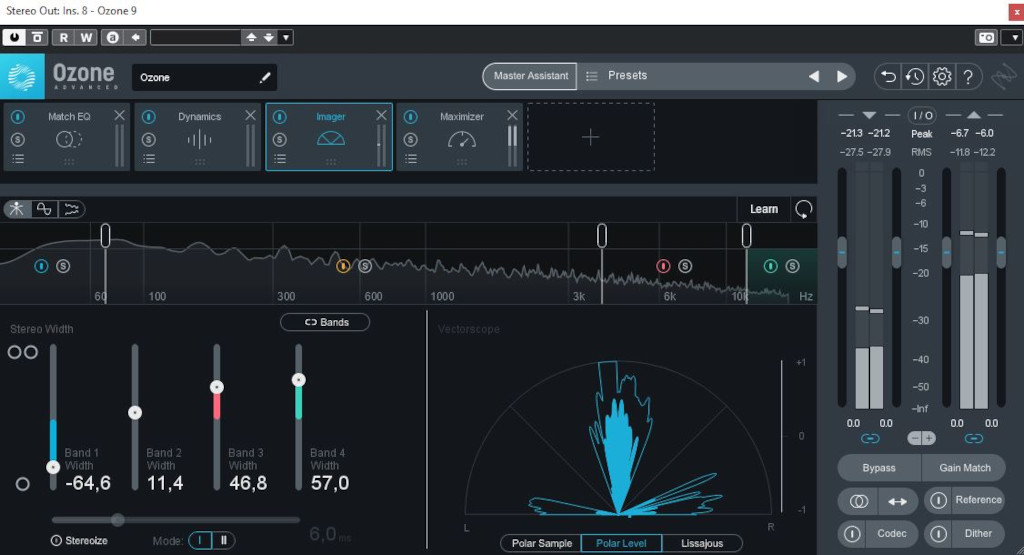
Task: Select first spectrum view icon
Action: coord(16,209)
